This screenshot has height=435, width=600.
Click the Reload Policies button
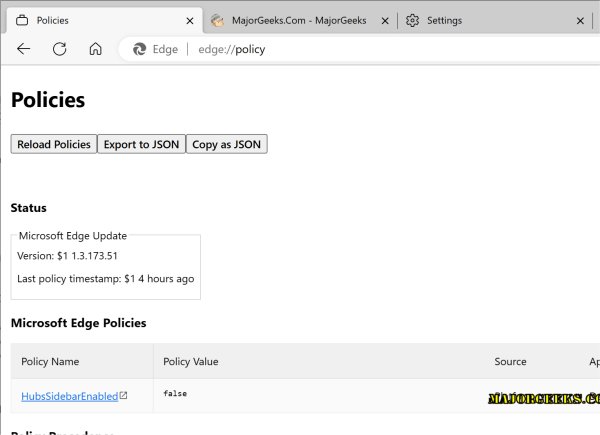(54, 144)
